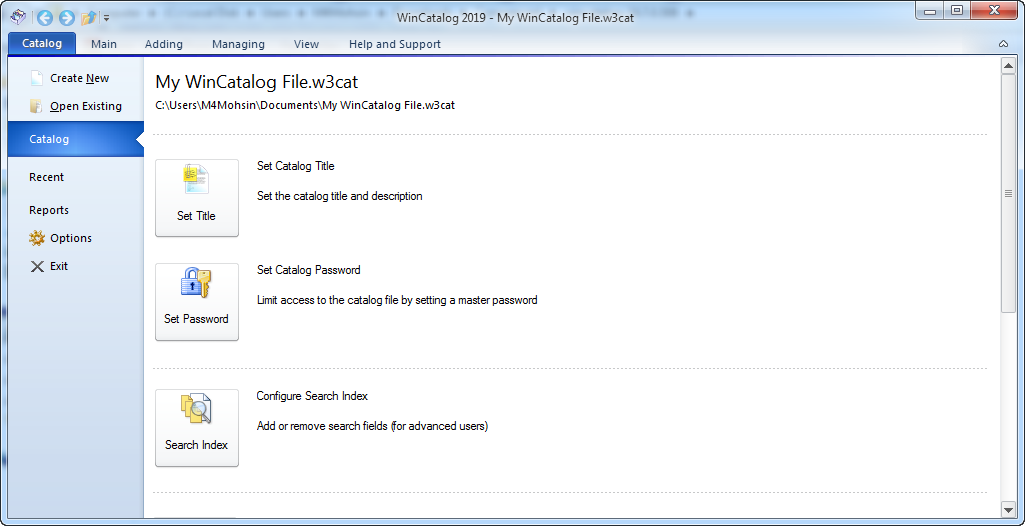Click "Set the catalog title and description" text
The image size is (1025, 526).
click(x=340, y=196)
